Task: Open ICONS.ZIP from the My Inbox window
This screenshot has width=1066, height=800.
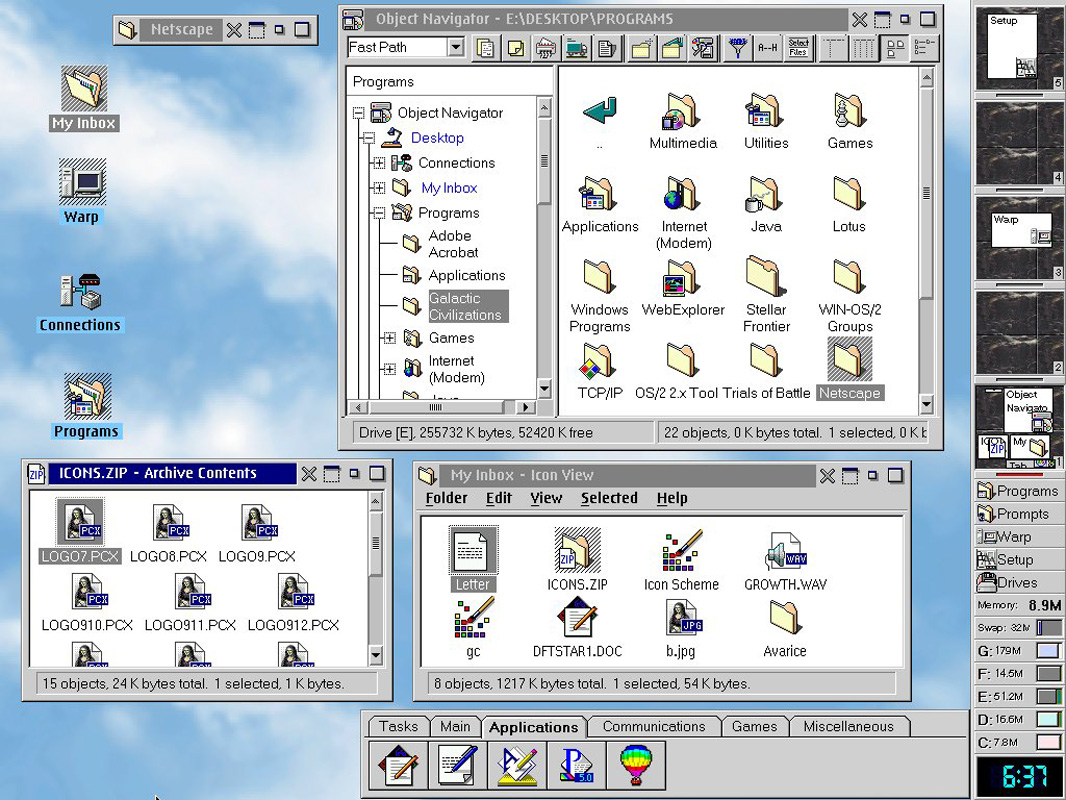Action: (x=577, y=548)
